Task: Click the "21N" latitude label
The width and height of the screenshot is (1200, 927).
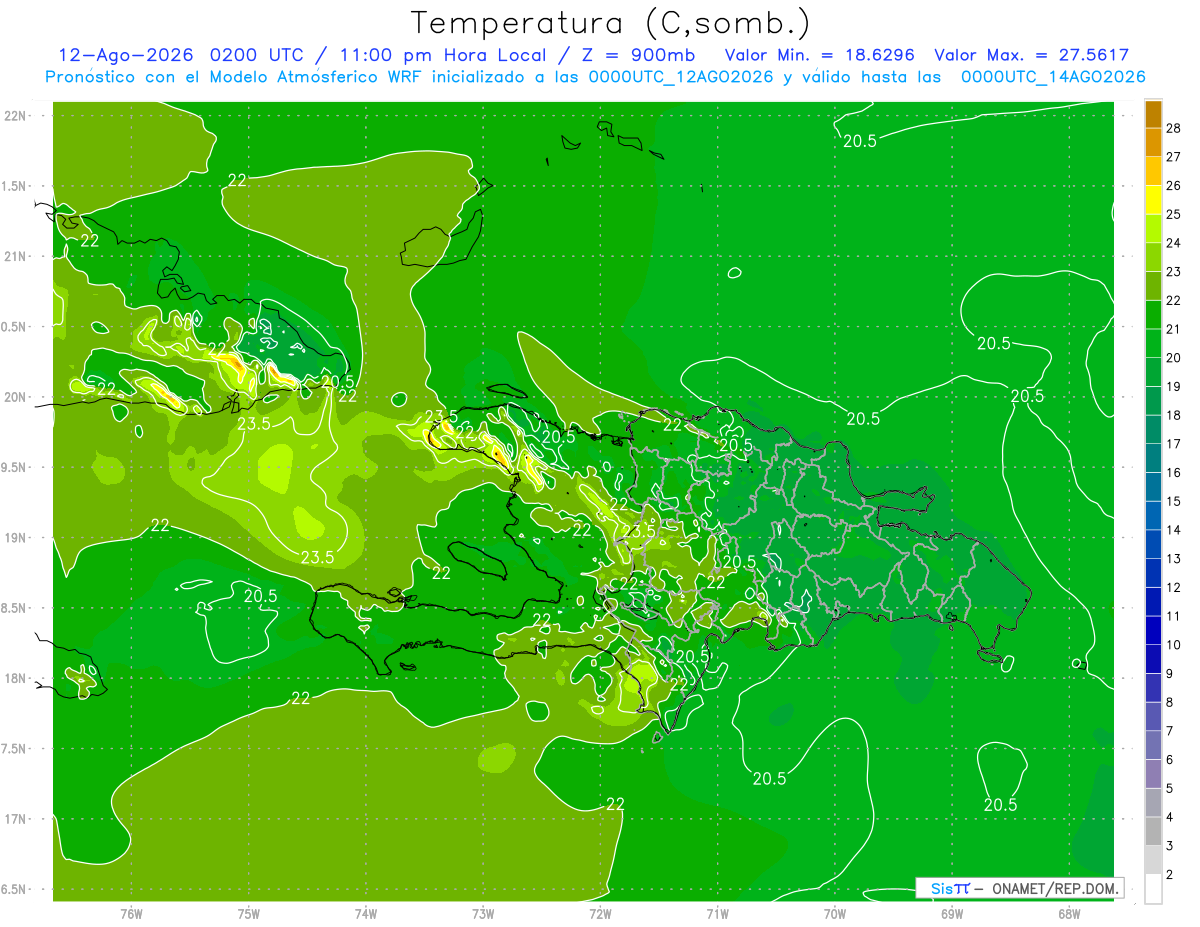Action: [15, 256]
